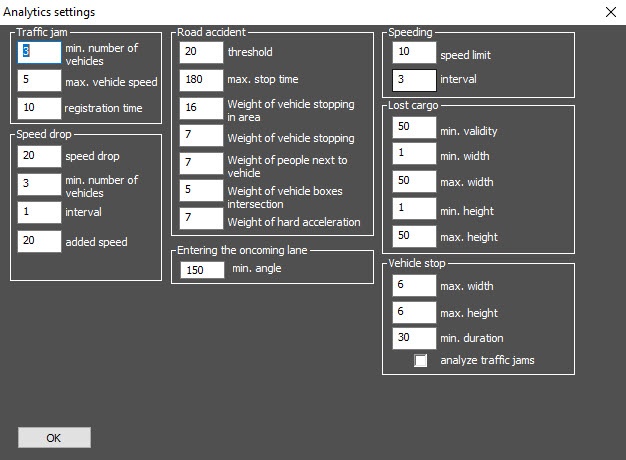Select Weight of hard acceleration field
This screenshot has width=626, height=460.
(202, 219)
